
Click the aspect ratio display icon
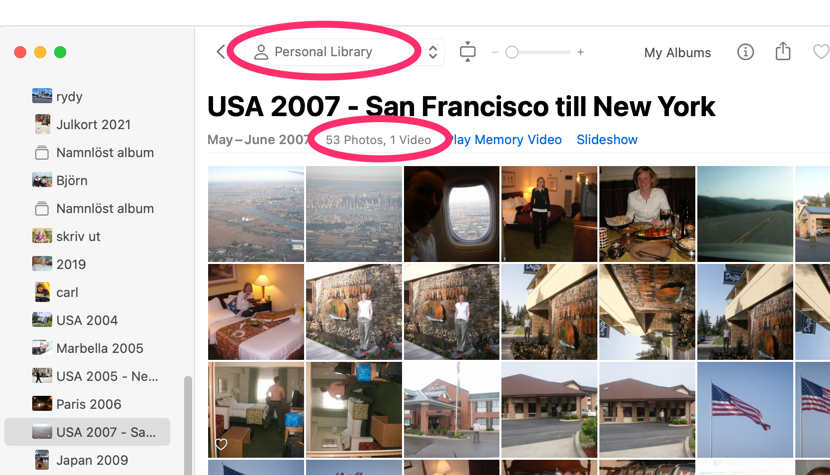467,52
